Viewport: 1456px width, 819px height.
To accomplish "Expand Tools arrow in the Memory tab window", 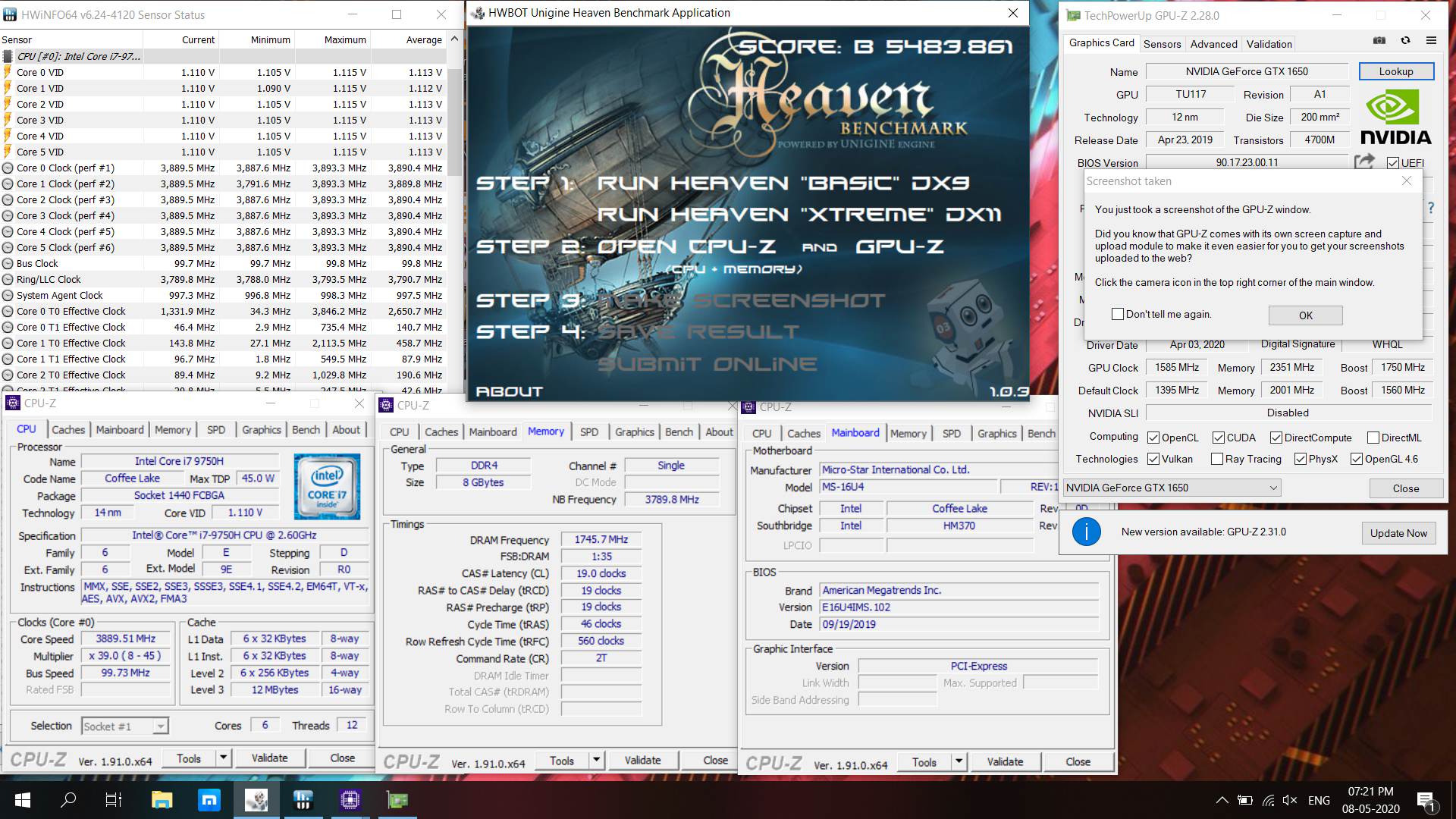I will point(596,760).
